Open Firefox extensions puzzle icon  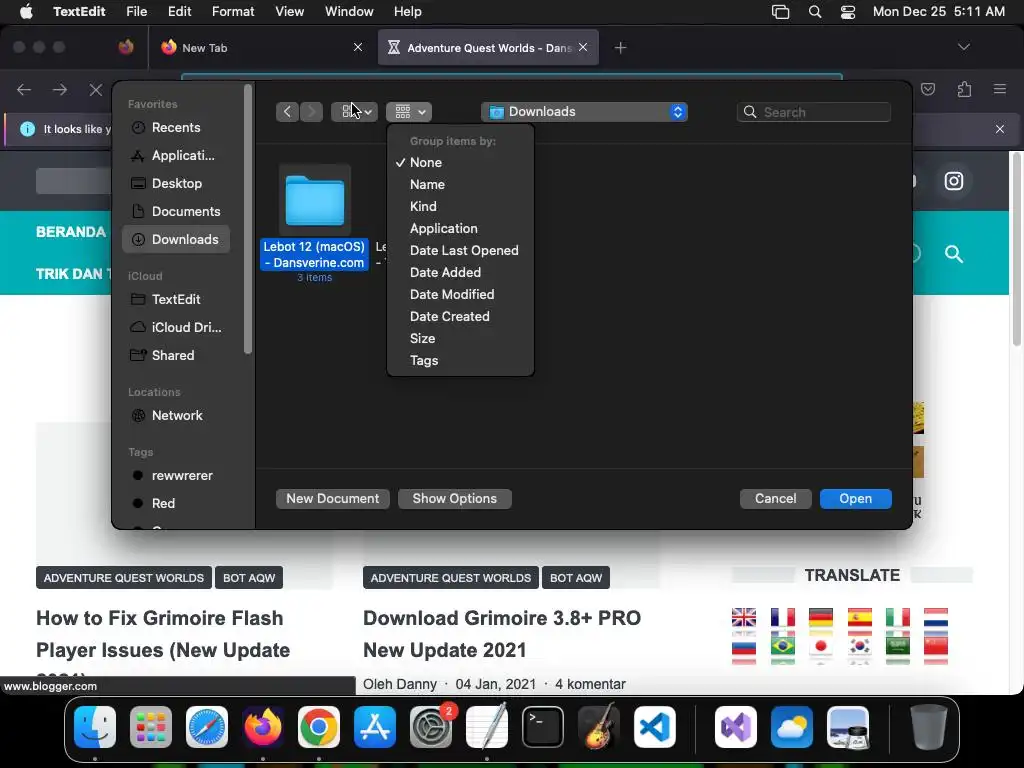965,89
